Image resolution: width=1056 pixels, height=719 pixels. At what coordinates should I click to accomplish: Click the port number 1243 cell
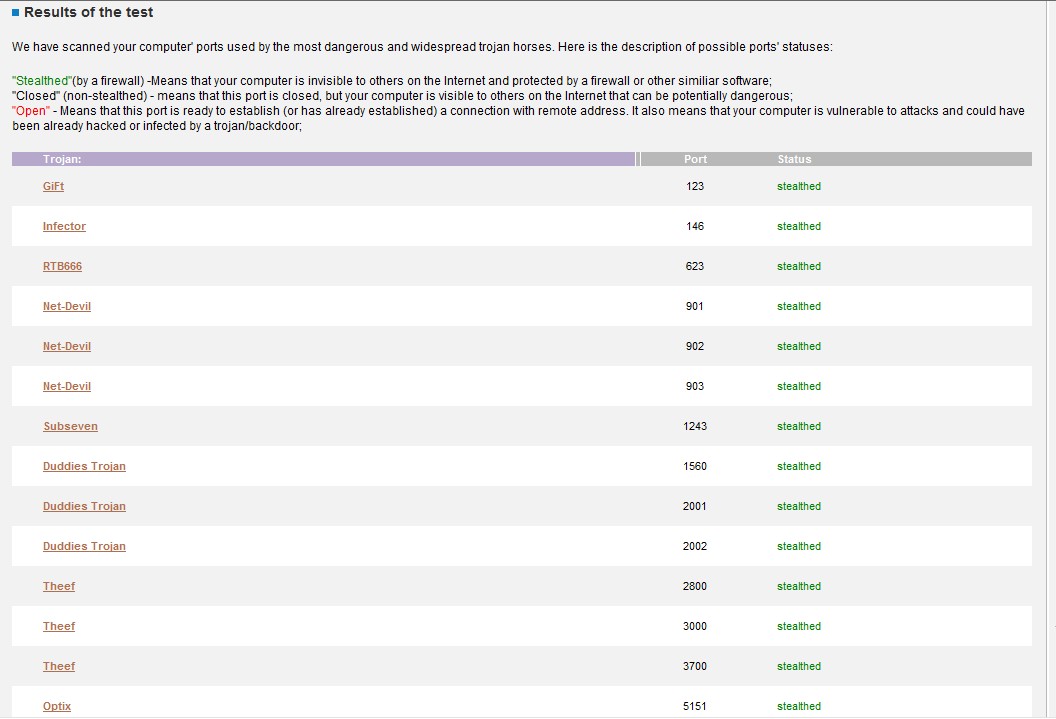pos(695,427)
